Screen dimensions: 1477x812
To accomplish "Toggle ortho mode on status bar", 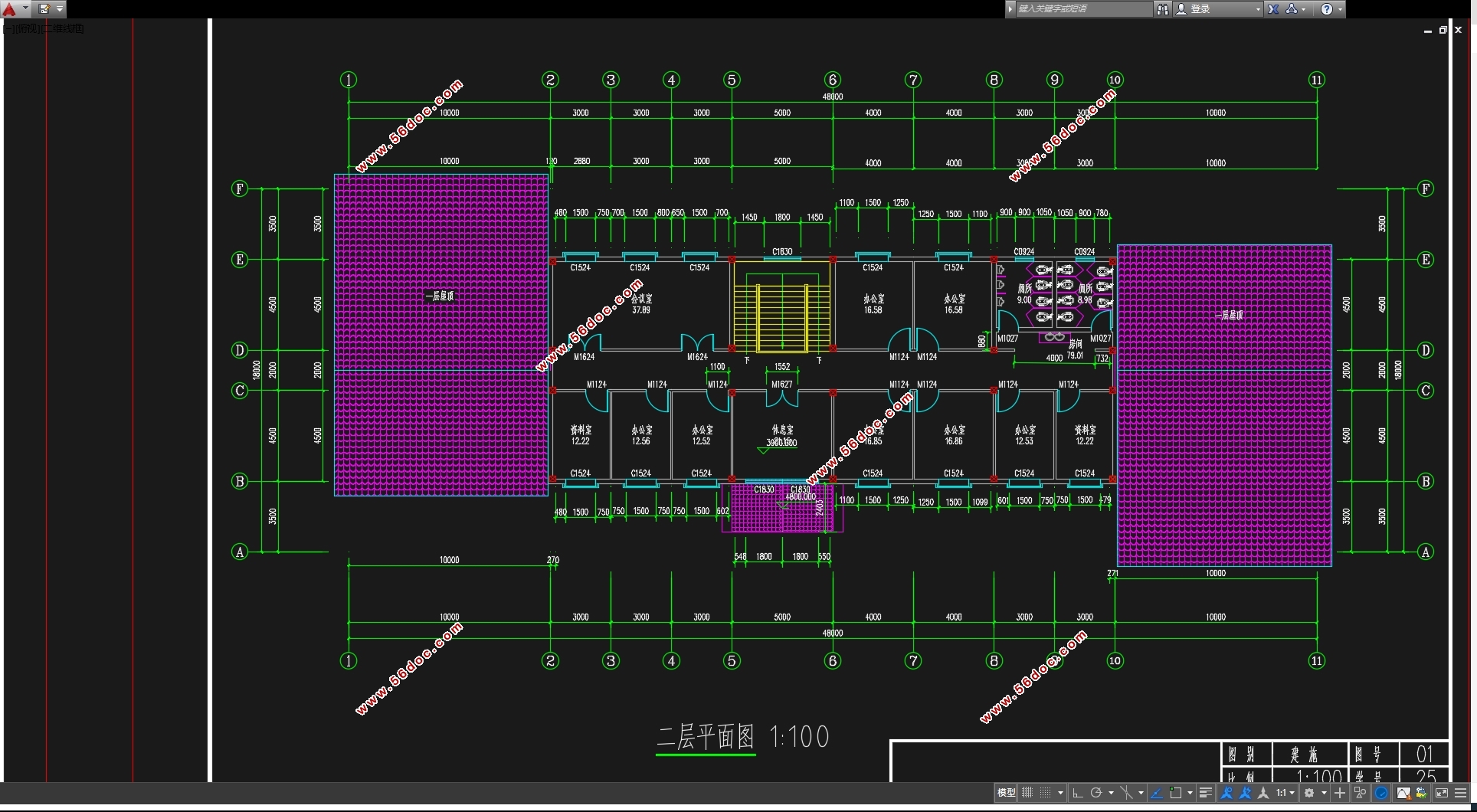I will coord(1077,793).
